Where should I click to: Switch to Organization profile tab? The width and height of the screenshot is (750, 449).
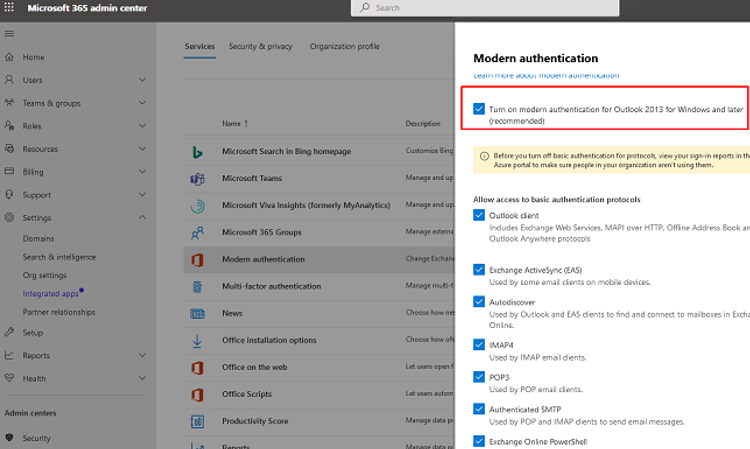click(x=344, y=46)
